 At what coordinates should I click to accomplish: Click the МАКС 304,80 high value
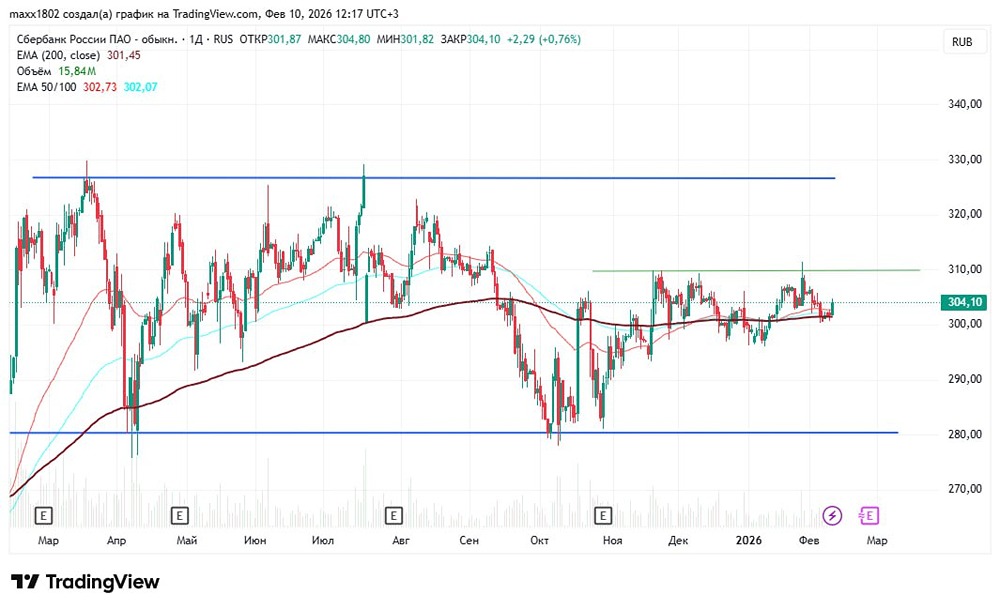pyautogui.click(x=339, y=39)
